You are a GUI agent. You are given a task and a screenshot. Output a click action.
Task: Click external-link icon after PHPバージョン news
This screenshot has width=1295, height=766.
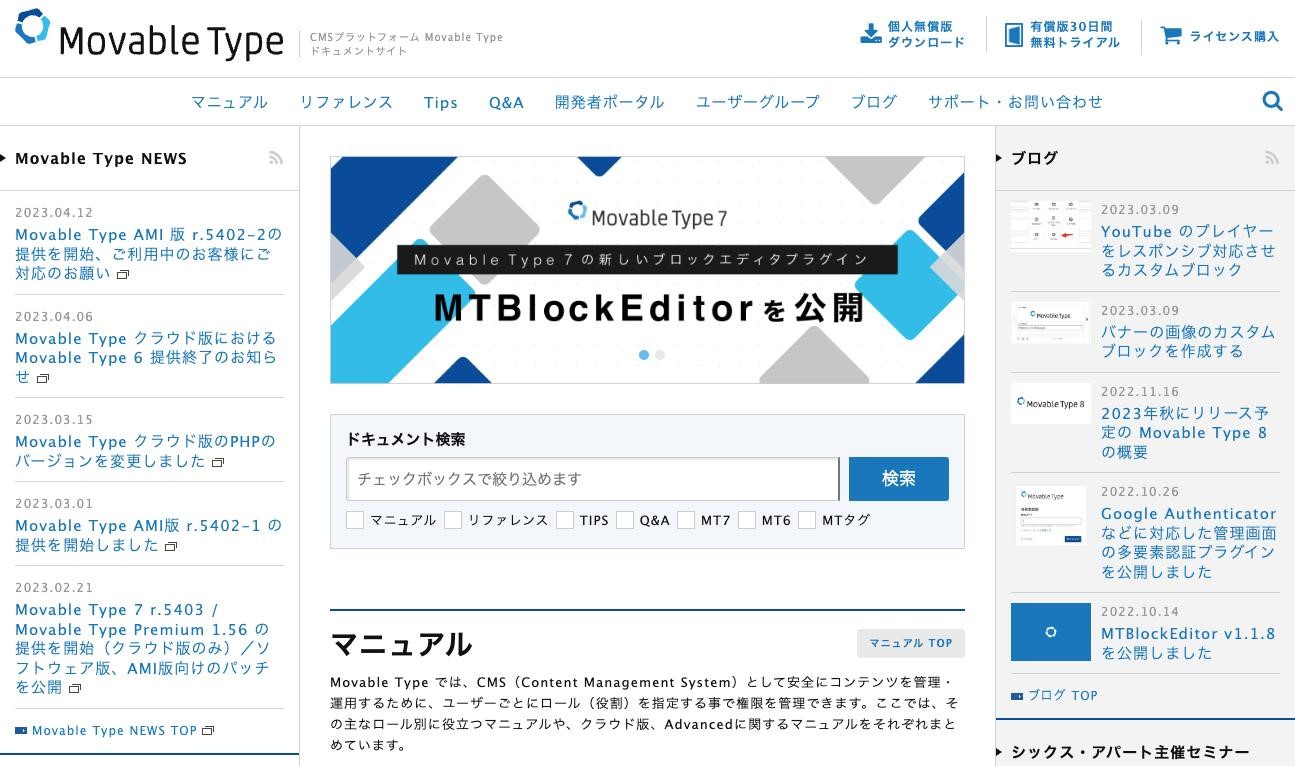[218, 462]
